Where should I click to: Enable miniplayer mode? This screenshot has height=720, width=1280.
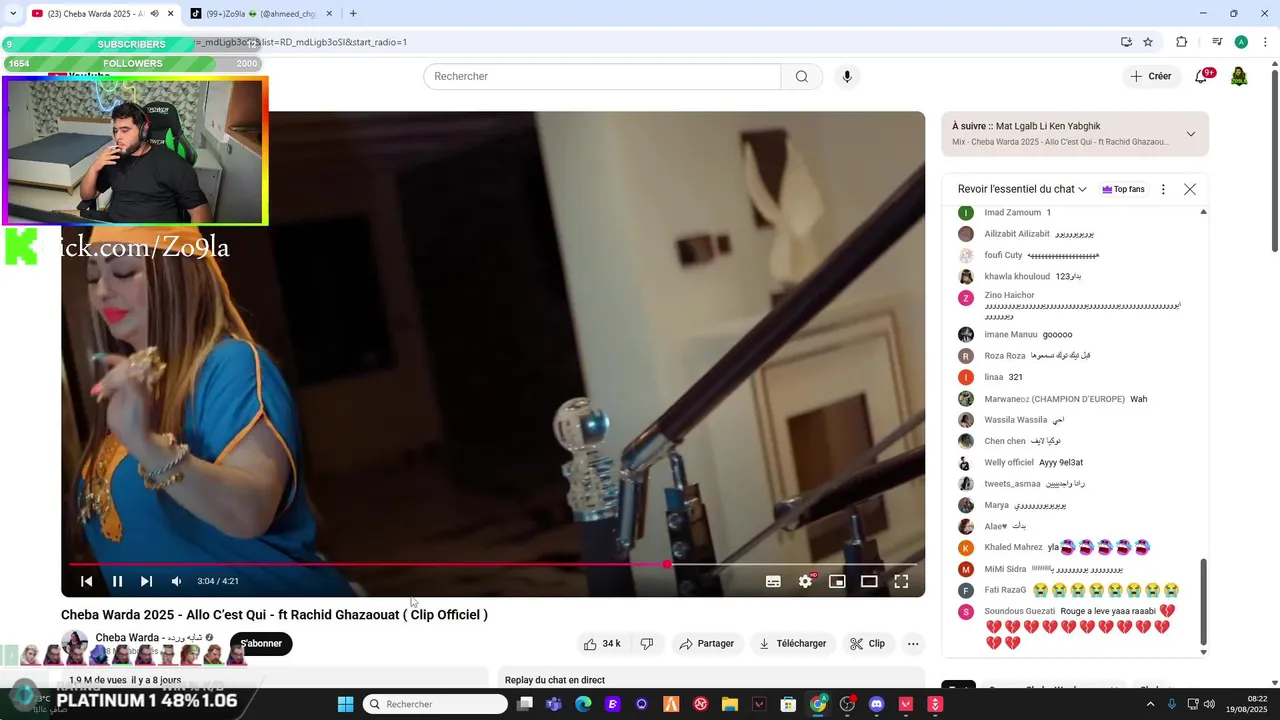(837, 581)
